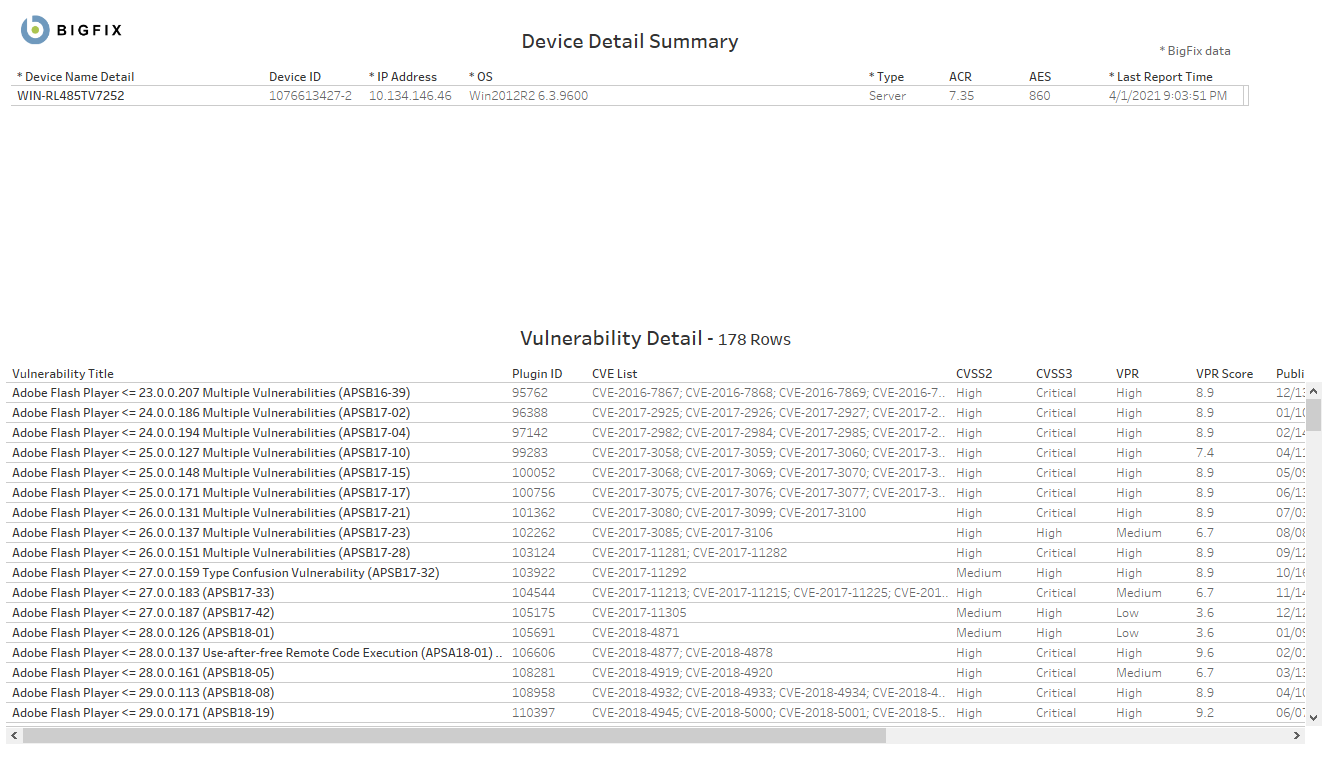Select Type Confusion Vulnerability APSB17-32 row
The height and width of the screenshot is (763, 1341).
pos(226,573)
